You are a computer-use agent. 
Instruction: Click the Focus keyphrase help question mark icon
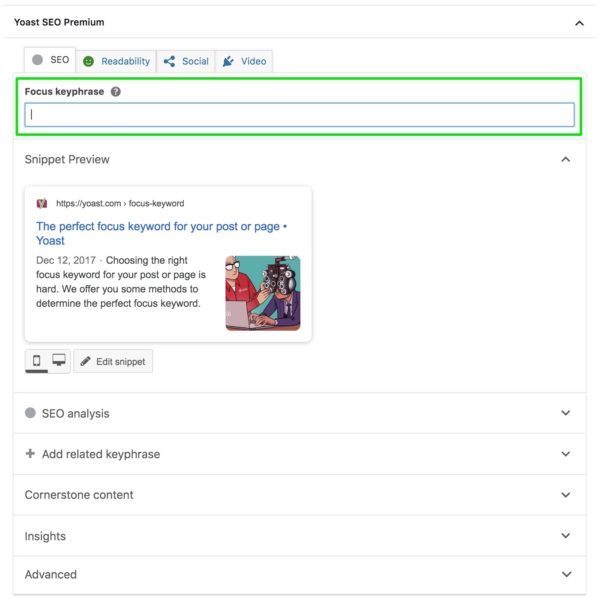116,92
